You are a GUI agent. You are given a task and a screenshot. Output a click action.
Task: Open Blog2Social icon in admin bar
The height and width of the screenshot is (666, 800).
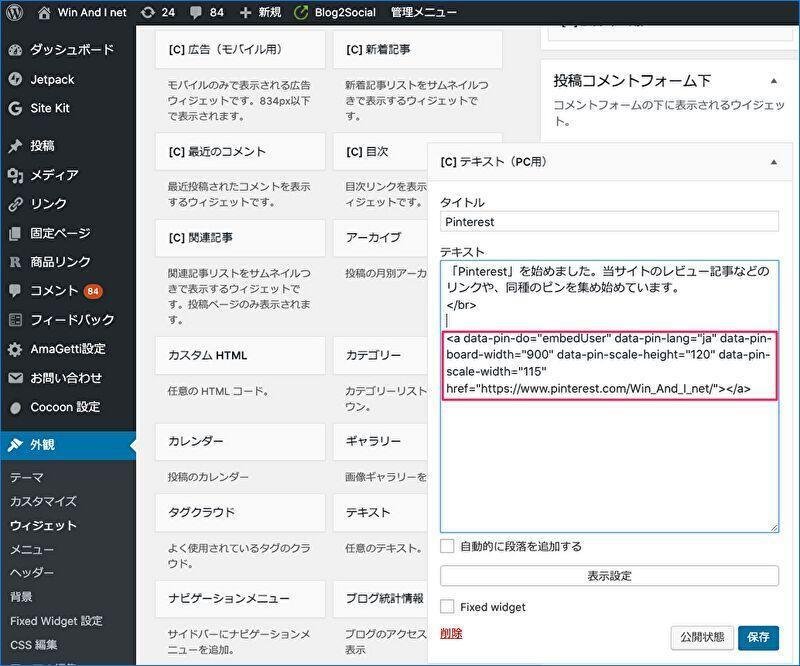(x=301, y=13)
